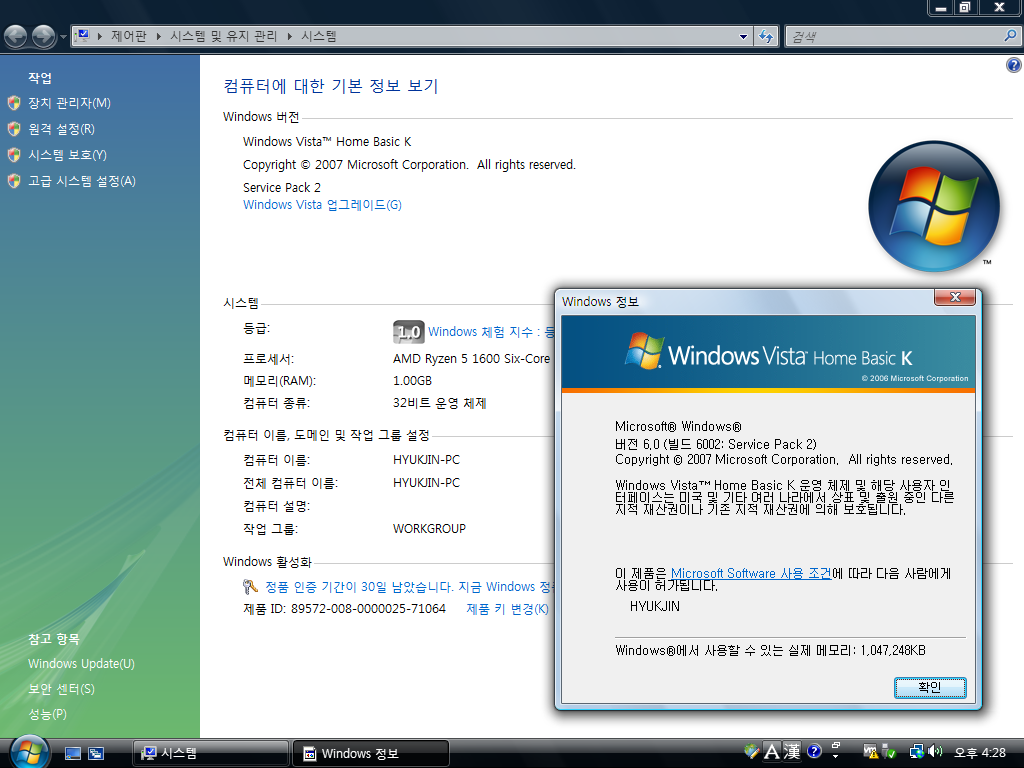Expand arrow before 제어판 breadcrumb

tap(100, 37)
